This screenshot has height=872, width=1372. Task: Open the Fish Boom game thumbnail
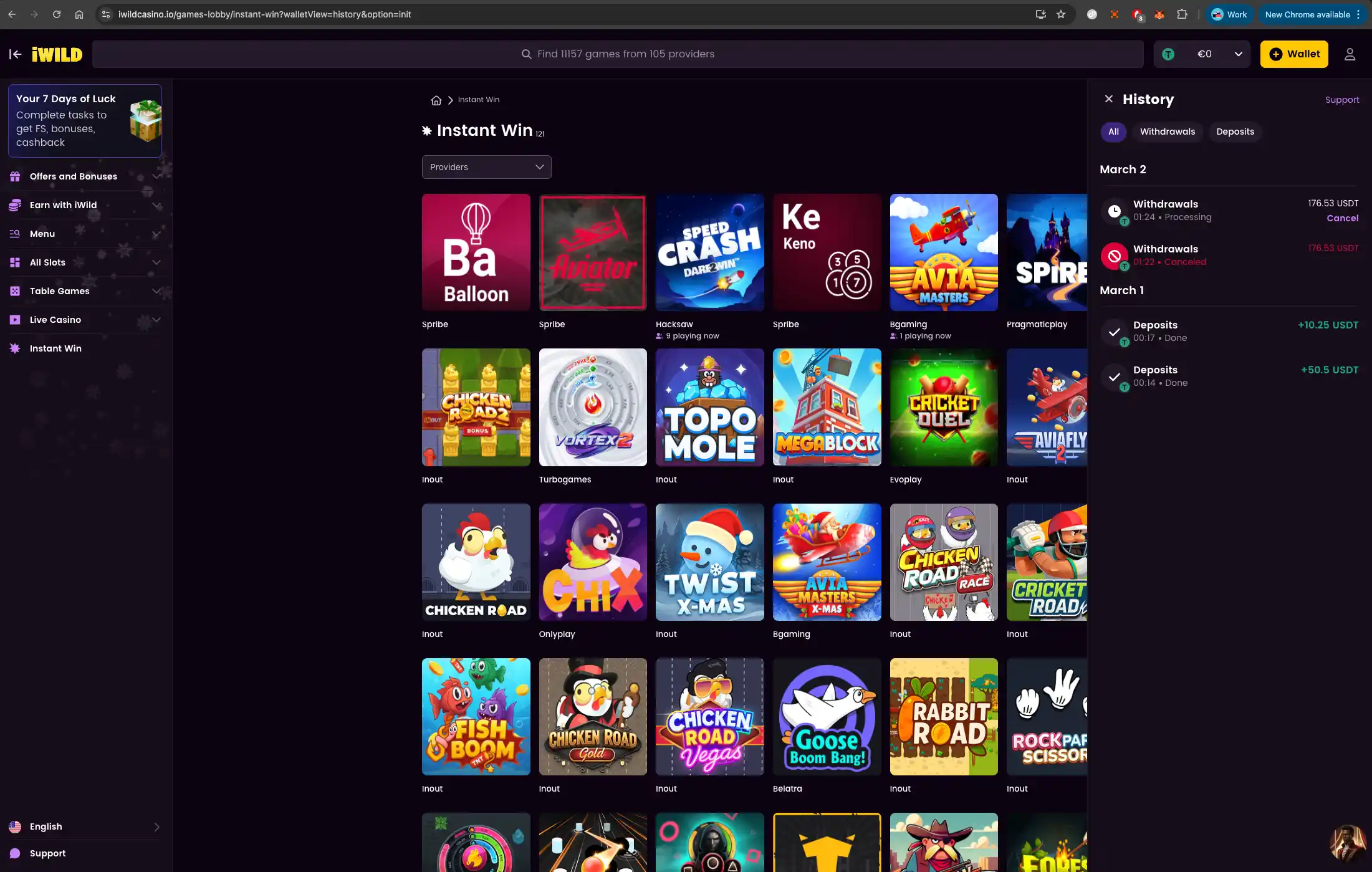pyautogui.click(x=476, y=717)
